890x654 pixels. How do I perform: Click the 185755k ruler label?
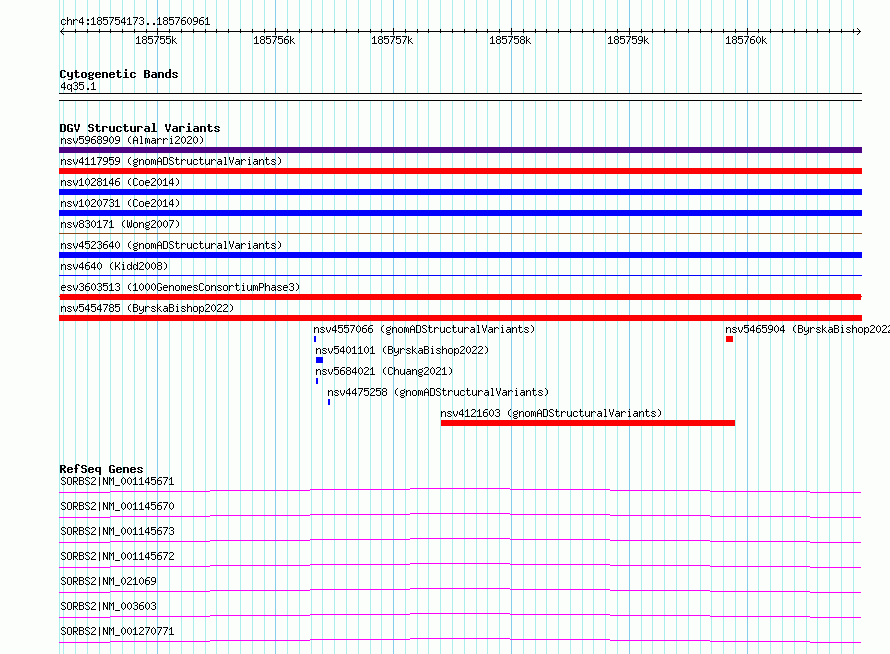pyautogui.click(x=156, y=40)
